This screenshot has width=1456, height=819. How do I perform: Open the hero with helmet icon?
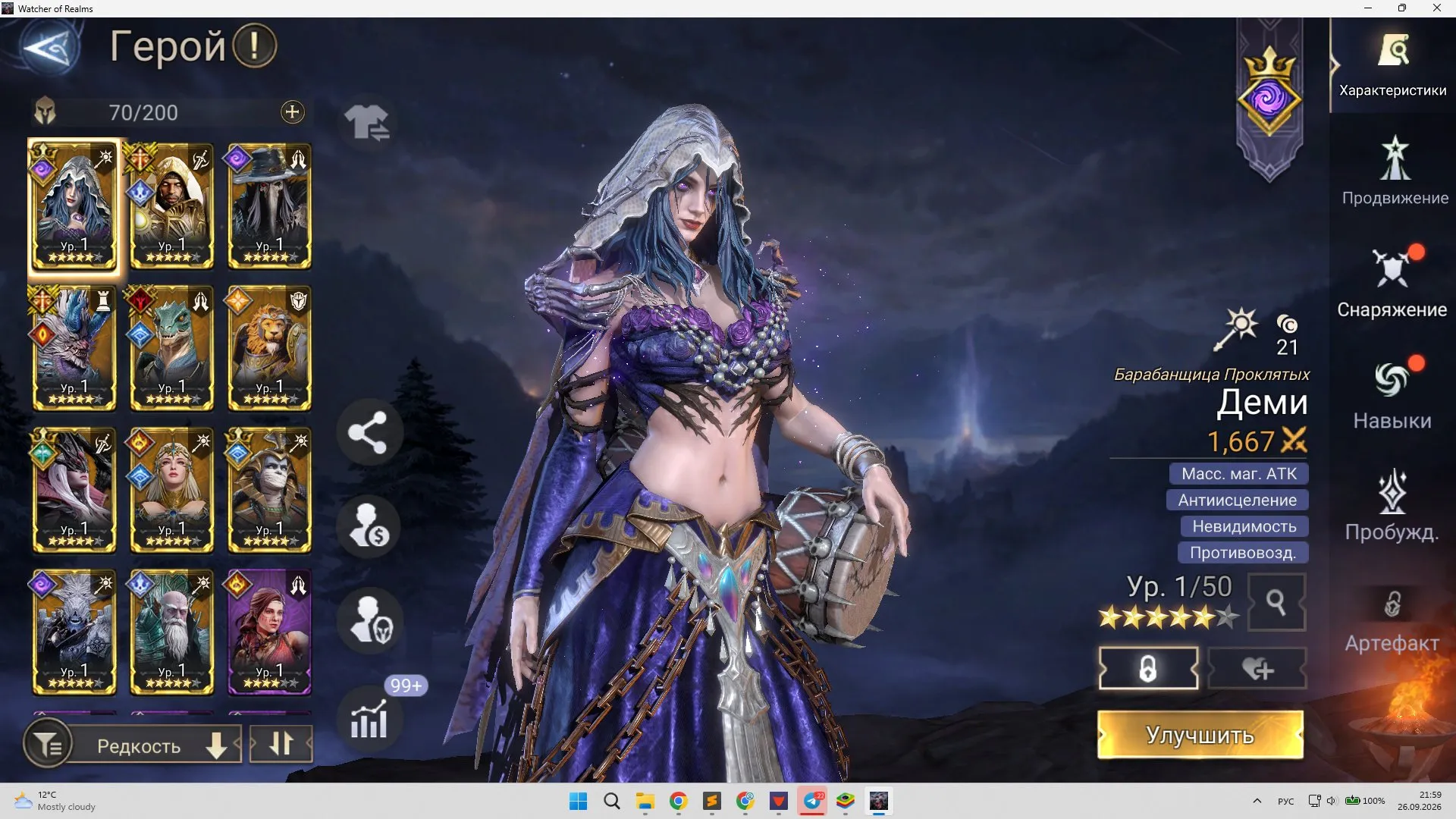point(369,620)
